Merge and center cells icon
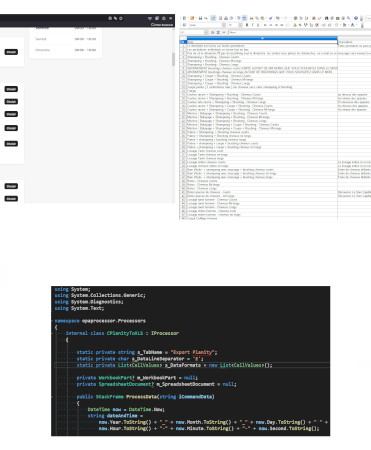The width and height of the screenshot is (371, 450). [x=287, y=25]
